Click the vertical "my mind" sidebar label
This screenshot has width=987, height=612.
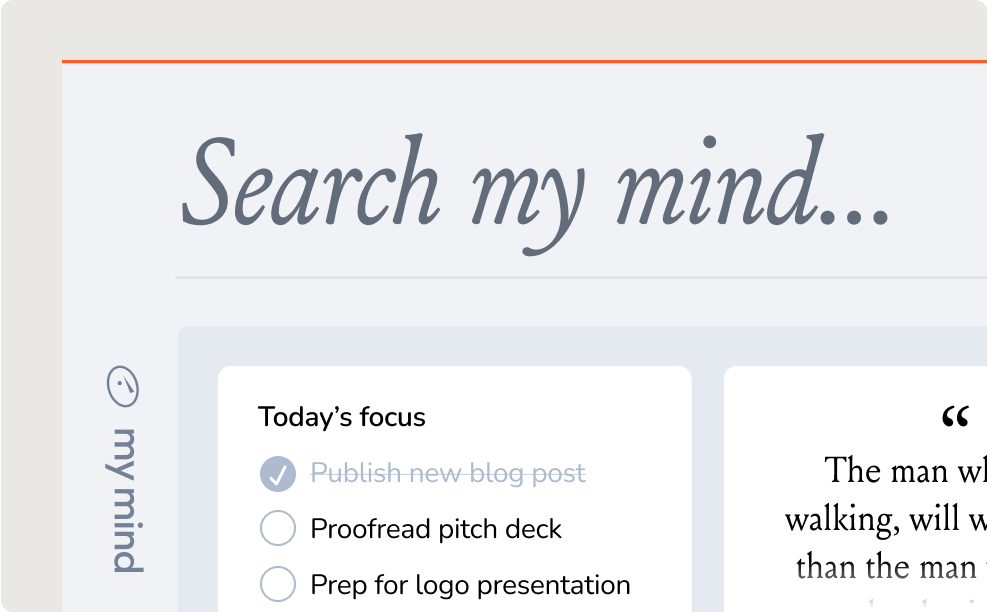tap(126, 500)
